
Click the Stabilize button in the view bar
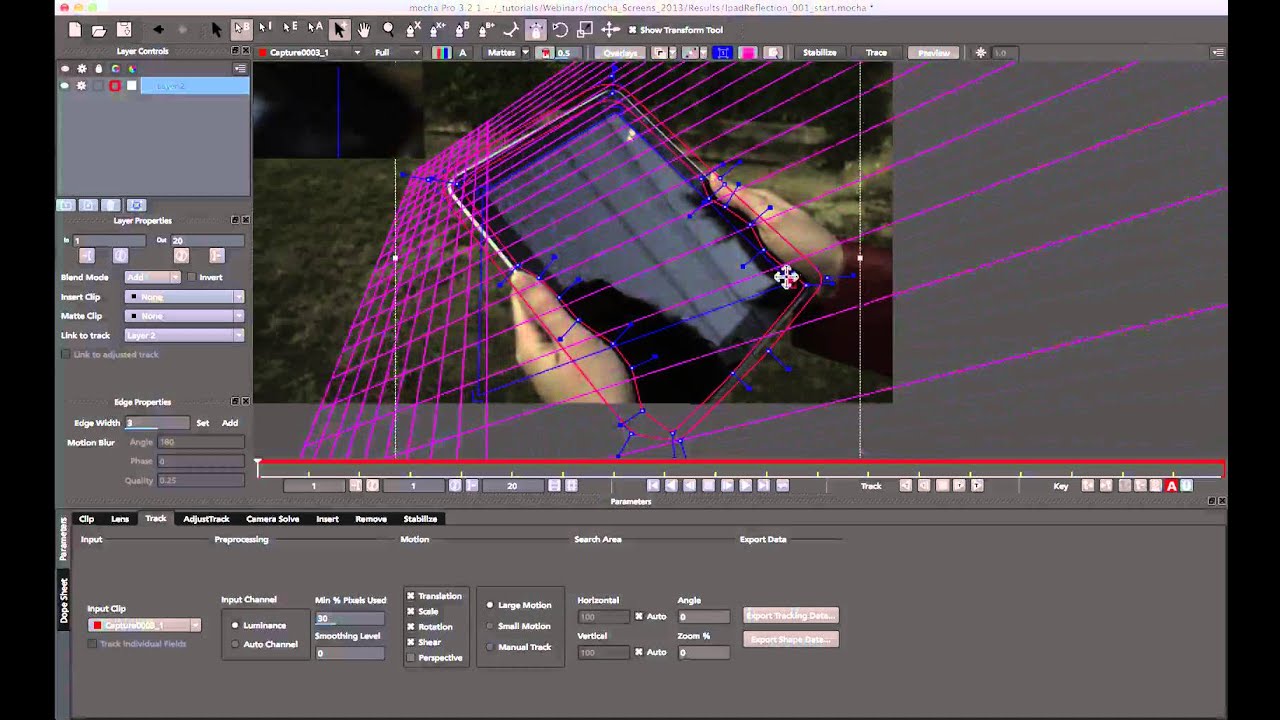[x=819, y=53]
